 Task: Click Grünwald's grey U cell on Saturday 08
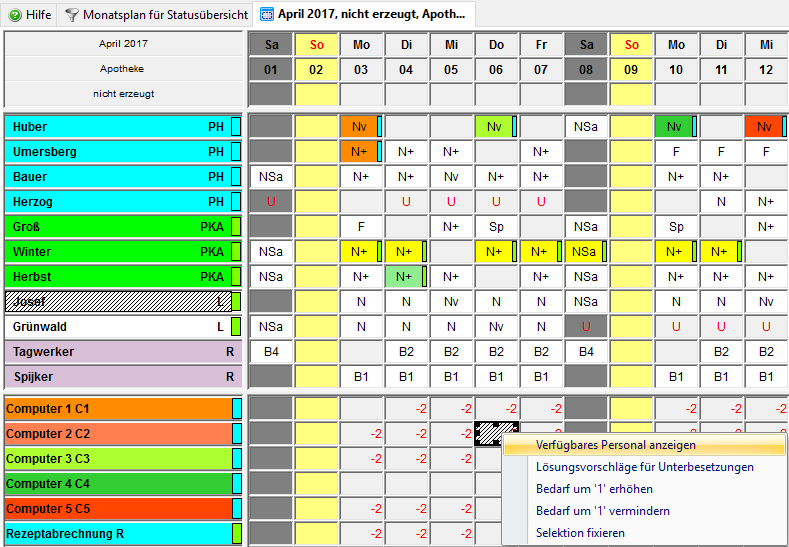click(x=586, y=327)
